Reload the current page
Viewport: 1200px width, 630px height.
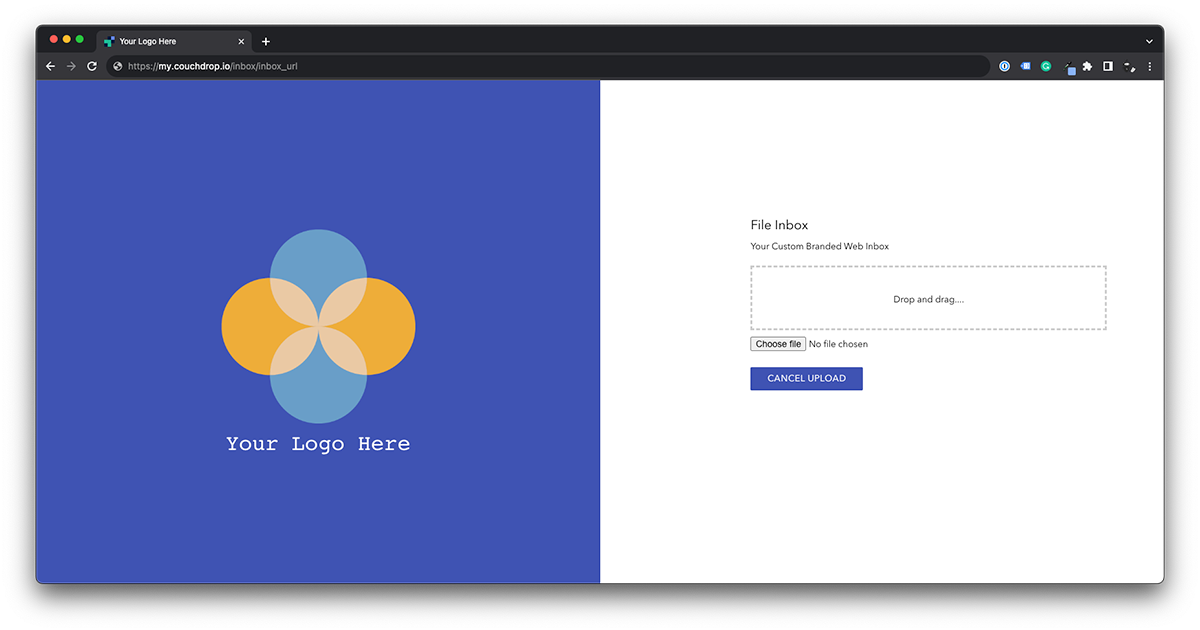pos(92,66)
